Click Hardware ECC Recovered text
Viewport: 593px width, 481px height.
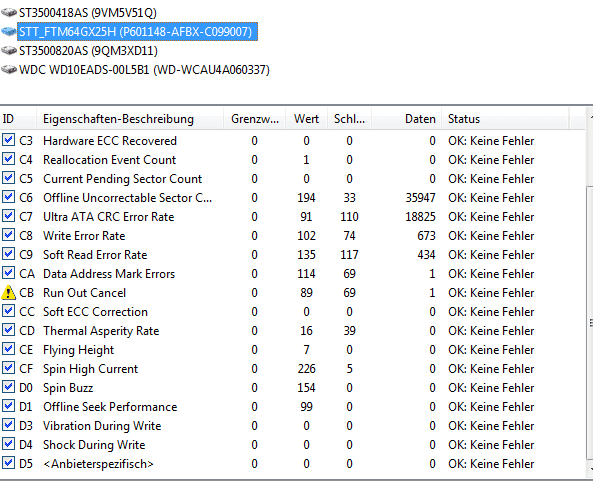pyautogui.click(x=110, y=141)
